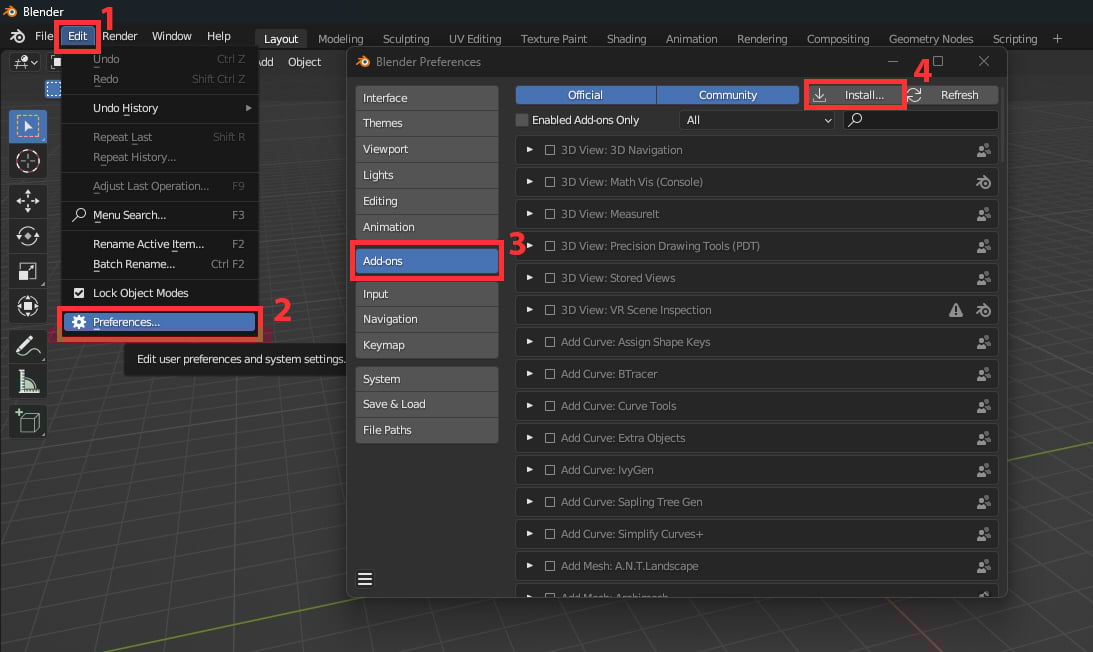
Task: Select the Add Cube tool
Action: click(28, 421)
